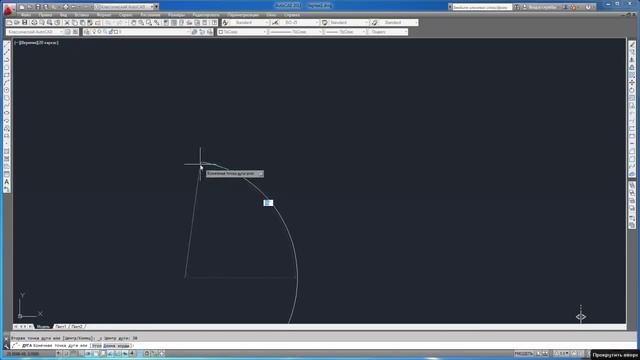The image size is (640, 360).
Task: Open the Properties palette icon
Action: 166,23
